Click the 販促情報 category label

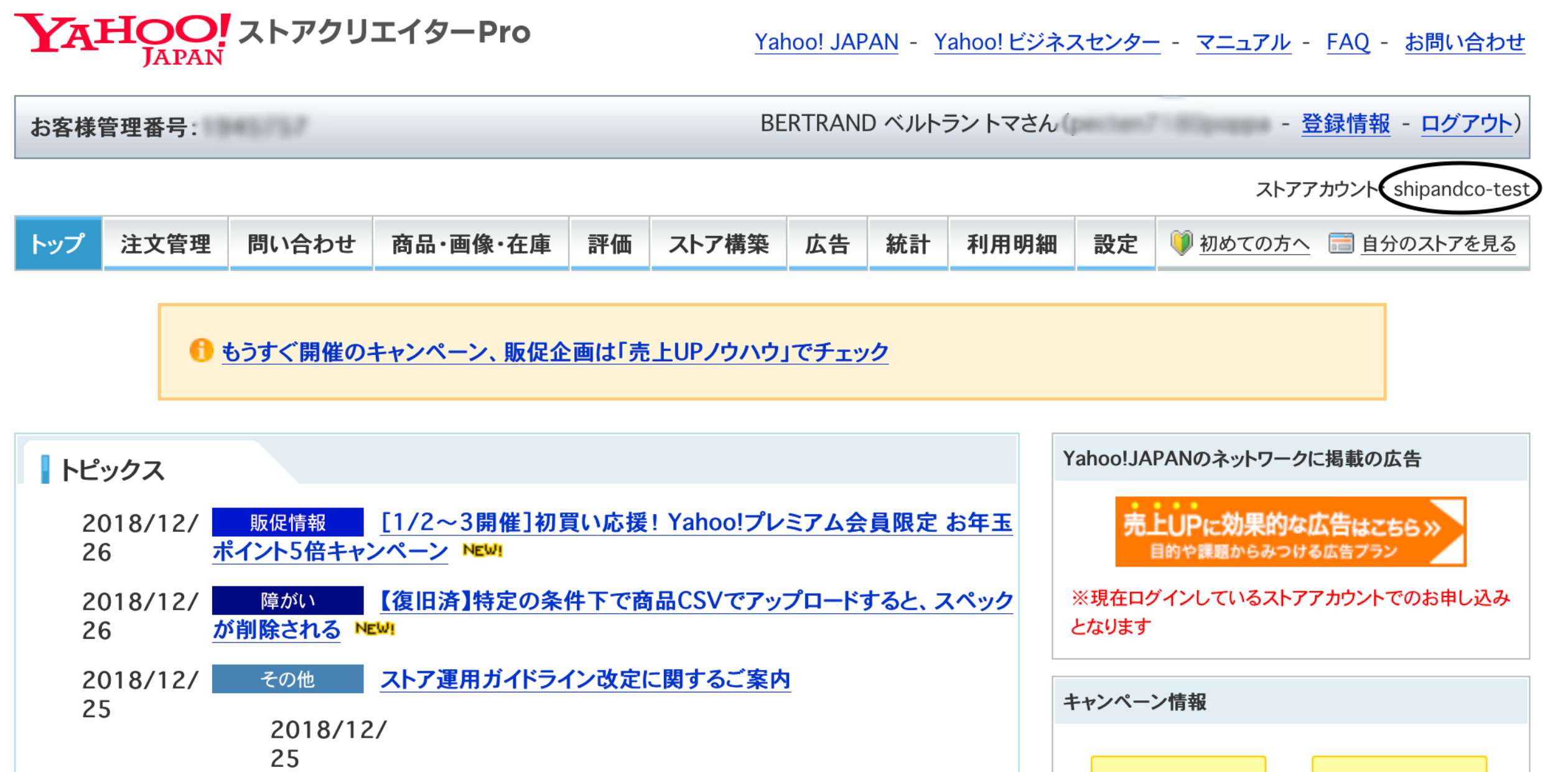287,522
